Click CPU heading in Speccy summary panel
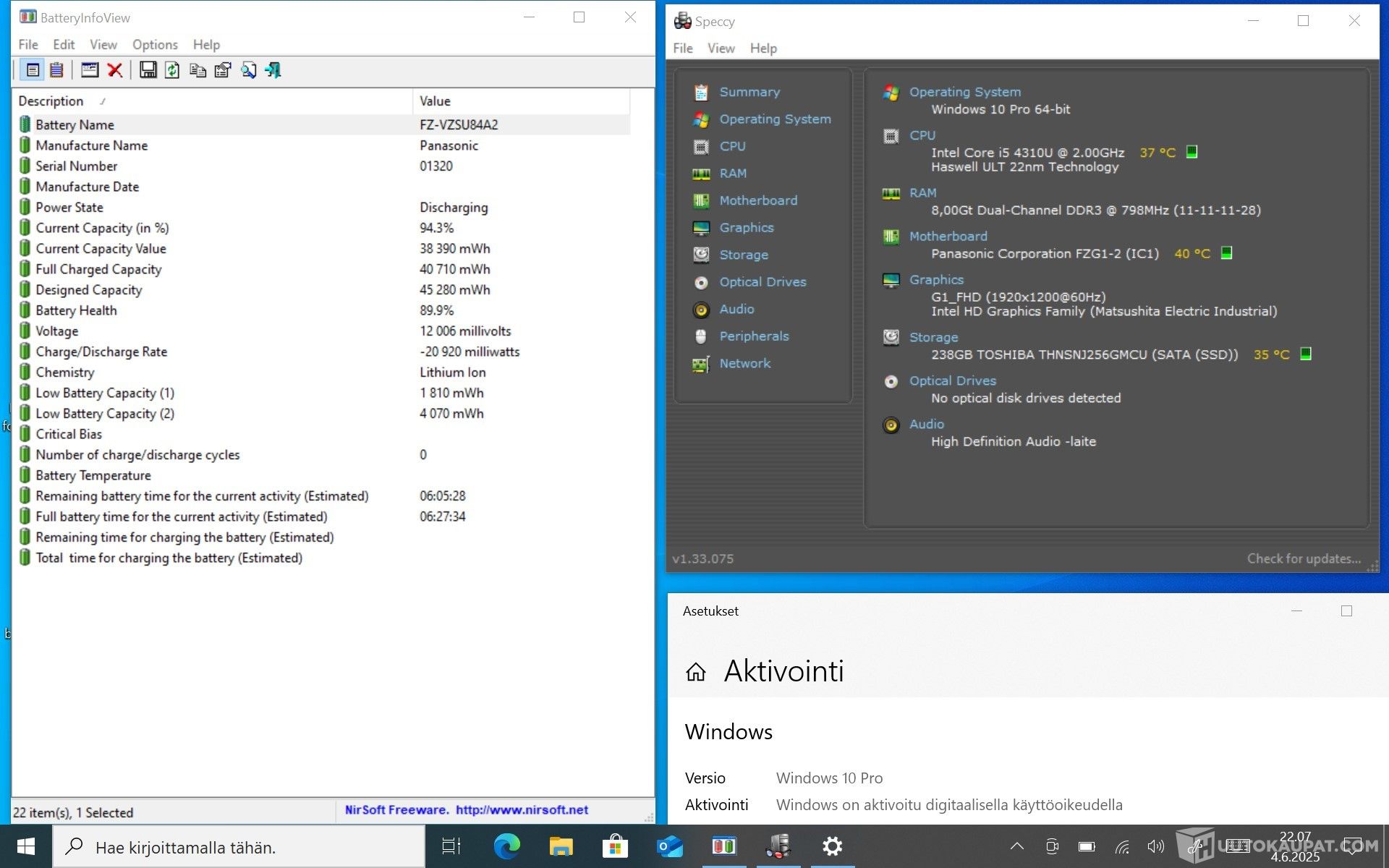 (922, 135)
